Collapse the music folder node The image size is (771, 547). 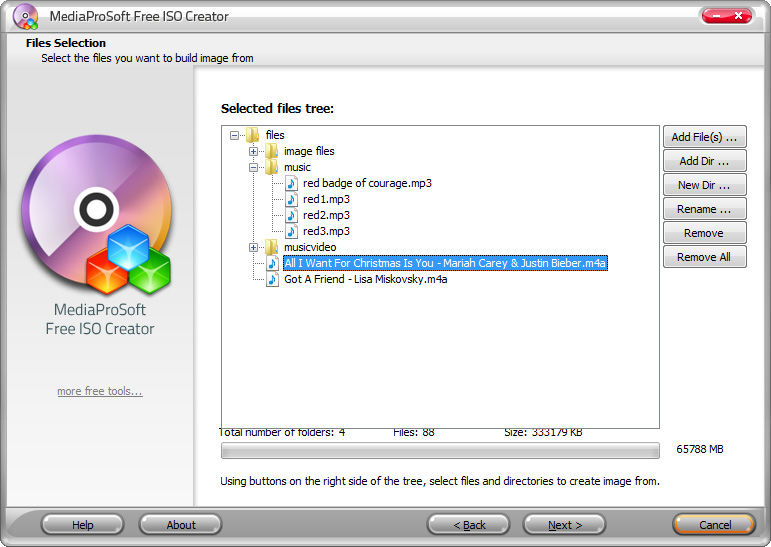pyautogui.click(x=253, y=167)
